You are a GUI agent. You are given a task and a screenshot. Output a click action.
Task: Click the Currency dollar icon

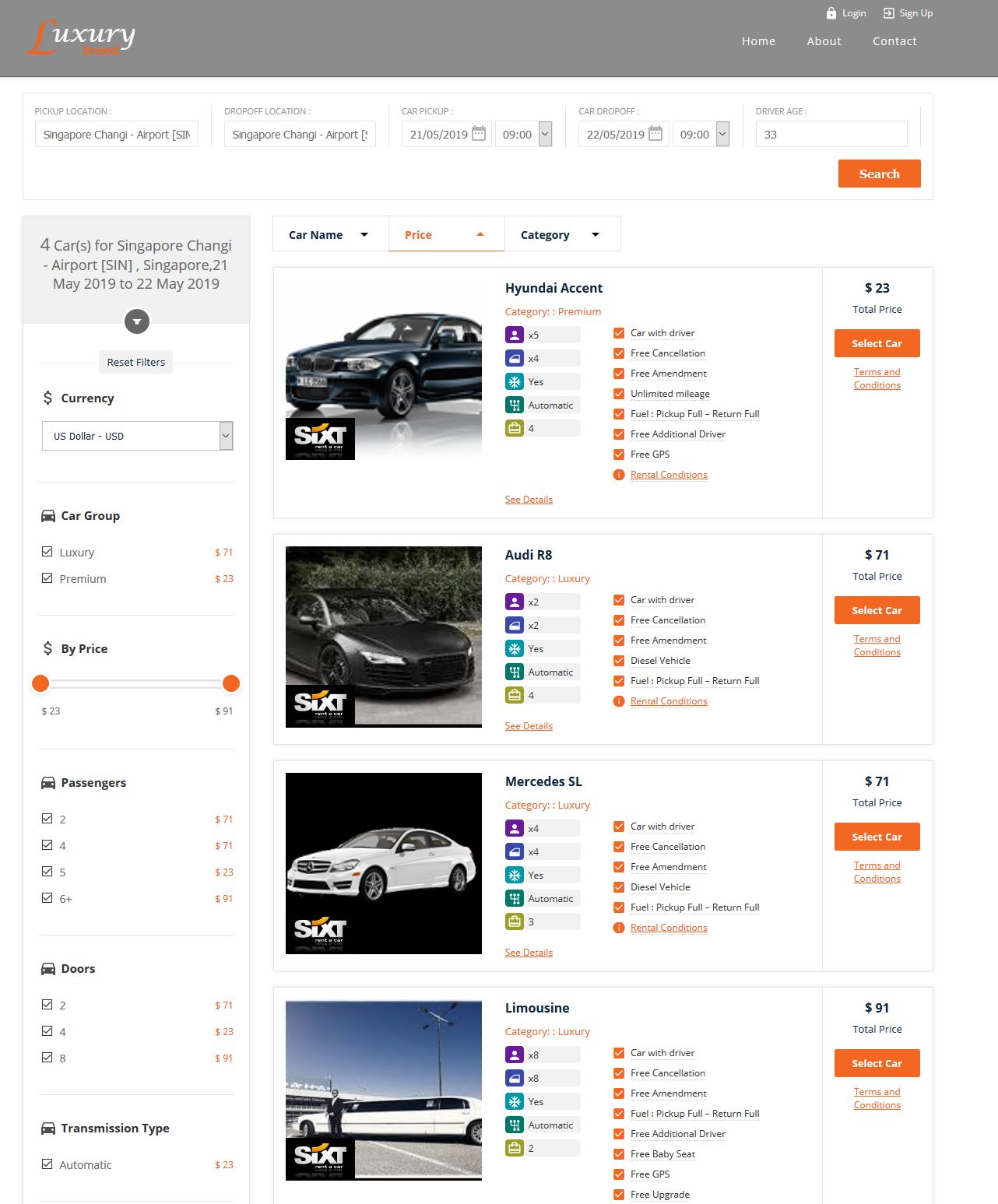tap(48, 398)
